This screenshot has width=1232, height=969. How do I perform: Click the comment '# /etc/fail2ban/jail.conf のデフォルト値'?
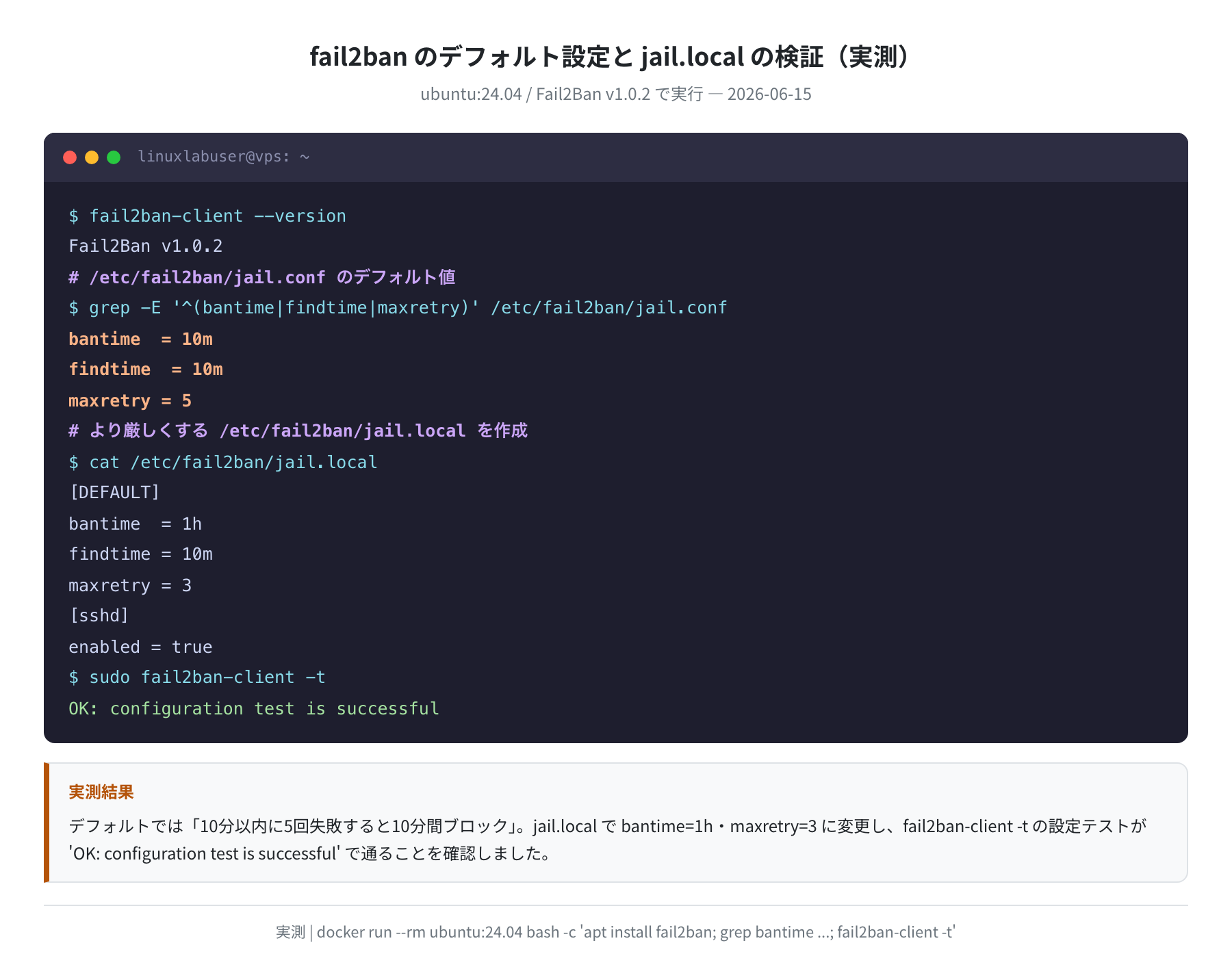(x=262, y=277)
